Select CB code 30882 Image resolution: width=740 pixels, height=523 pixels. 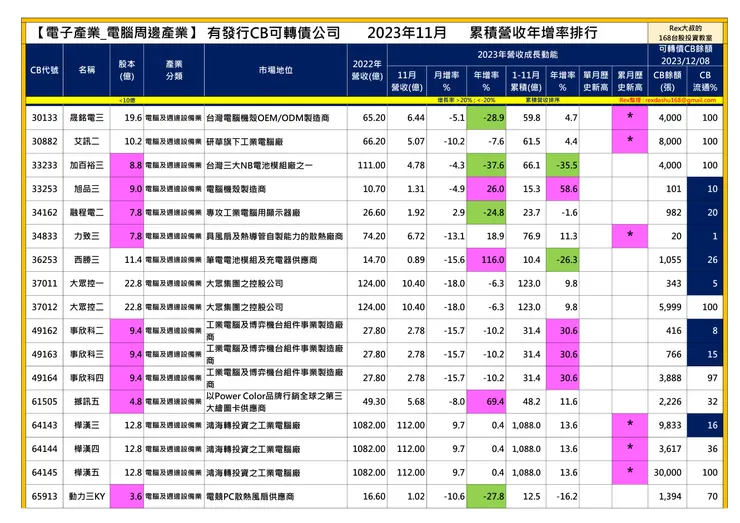44,141
